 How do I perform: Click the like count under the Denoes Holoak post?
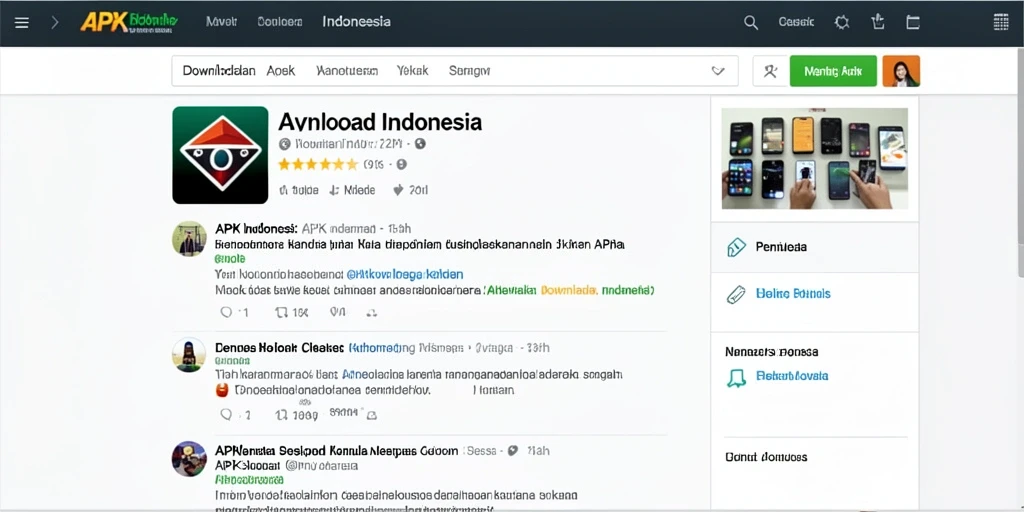344,413
